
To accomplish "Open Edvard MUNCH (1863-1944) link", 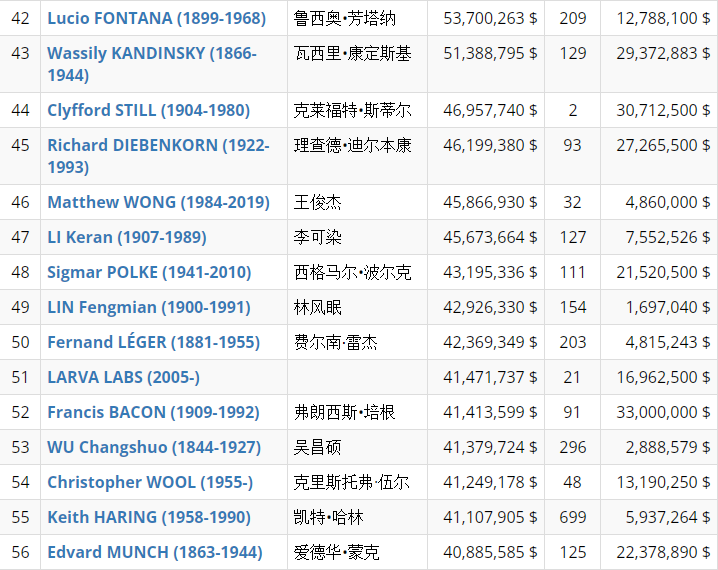I will (155, 553).
